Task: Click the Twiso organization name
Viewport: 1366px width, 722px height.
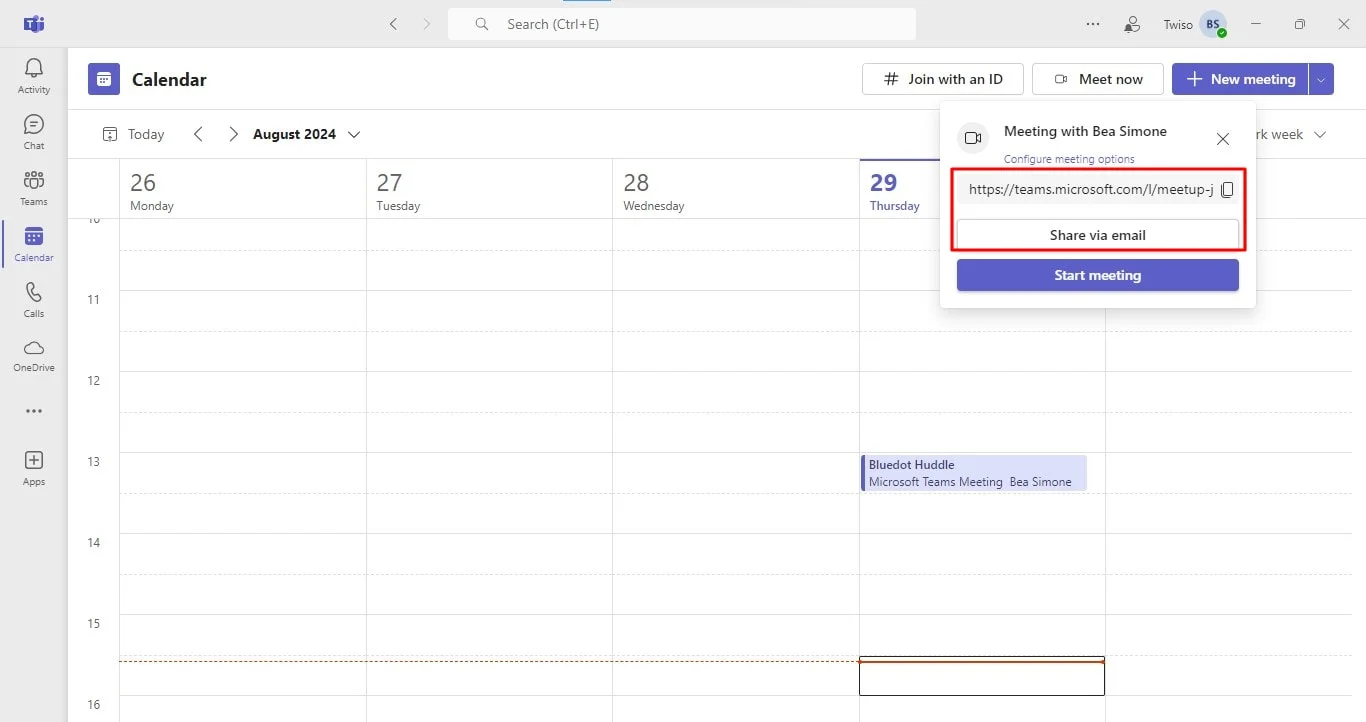Action: click(x=1178, y=24)
